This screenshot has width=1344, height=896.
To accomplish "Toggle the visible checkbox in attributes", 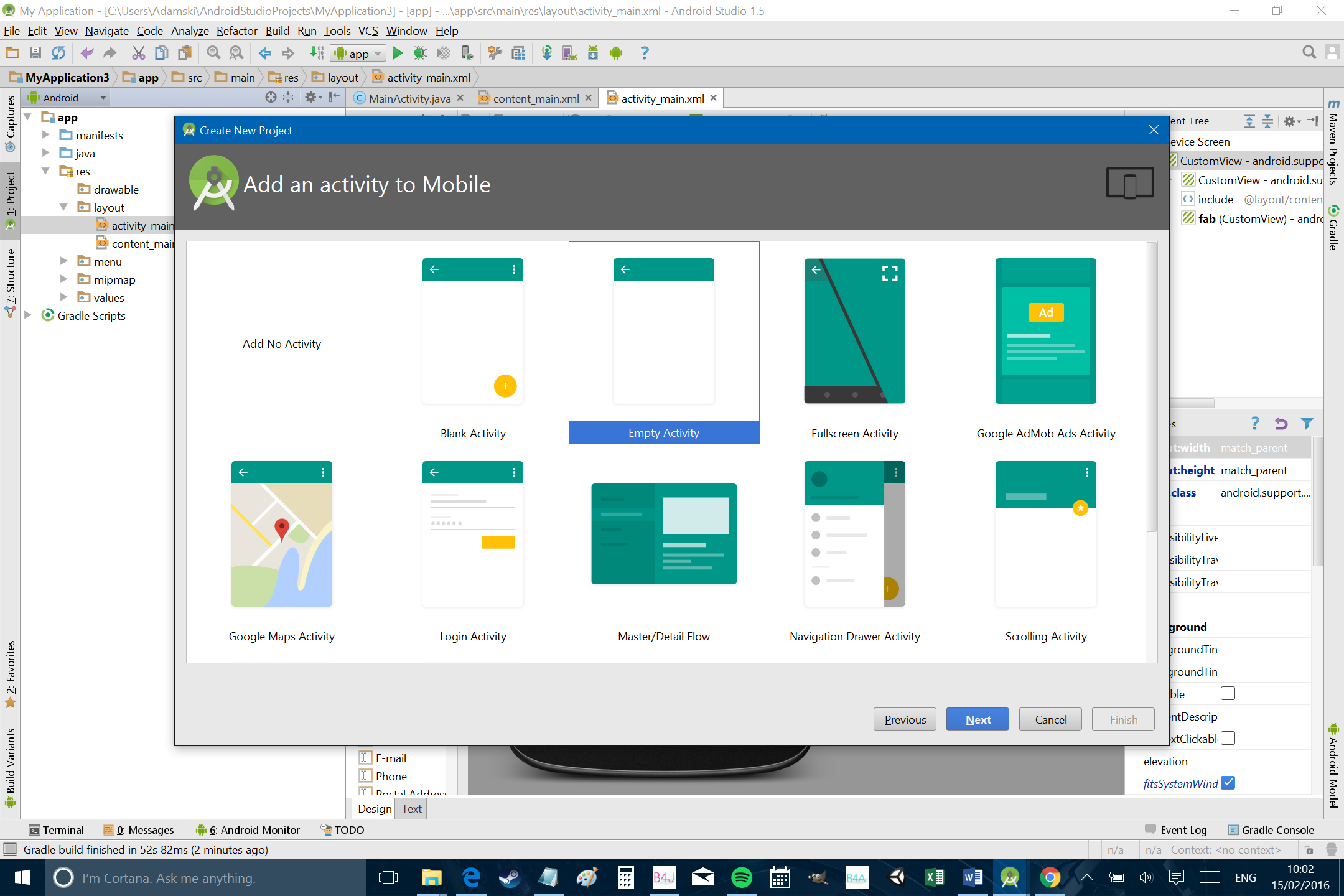I will 1229,694.
